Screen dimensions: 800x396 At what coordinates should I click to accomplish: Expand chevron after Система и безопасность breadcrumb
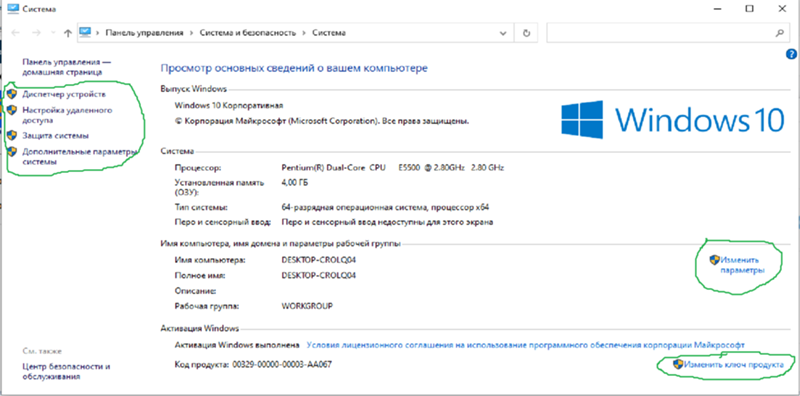(305, 33)
